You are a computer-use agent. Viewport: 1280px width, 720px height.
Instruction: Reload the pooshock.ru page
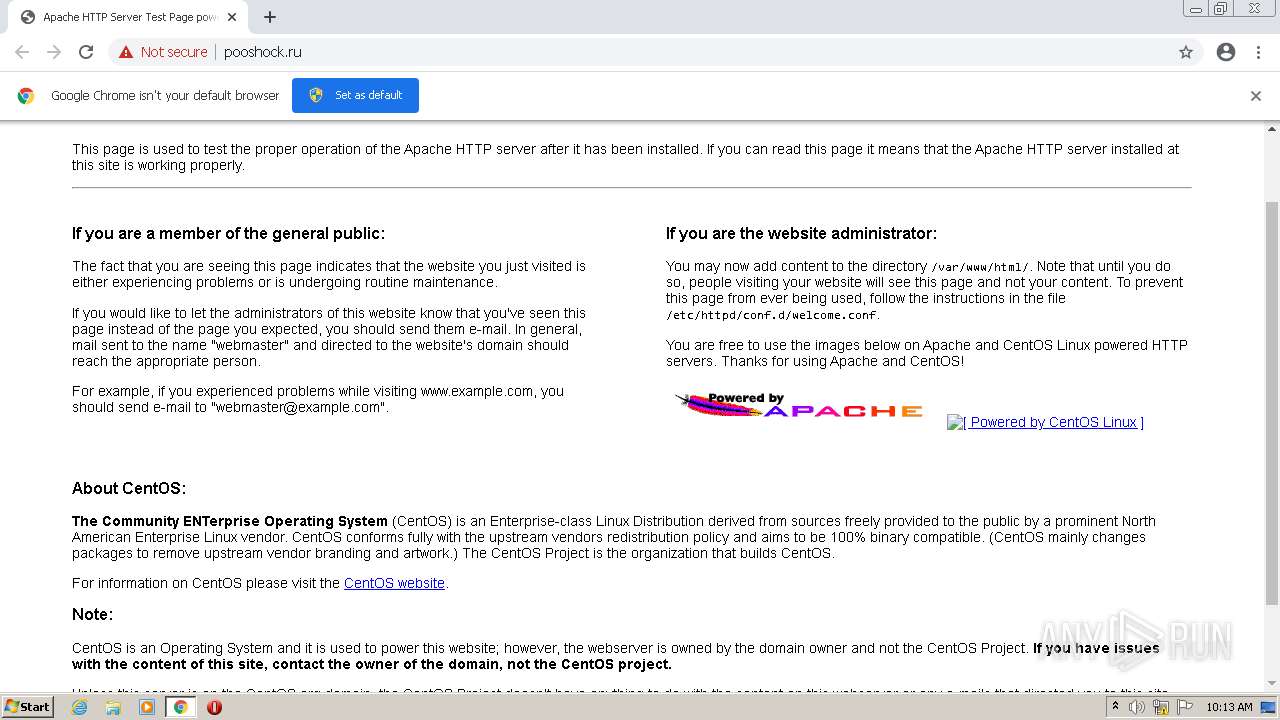pyautogui.click(x=86, y=52)
